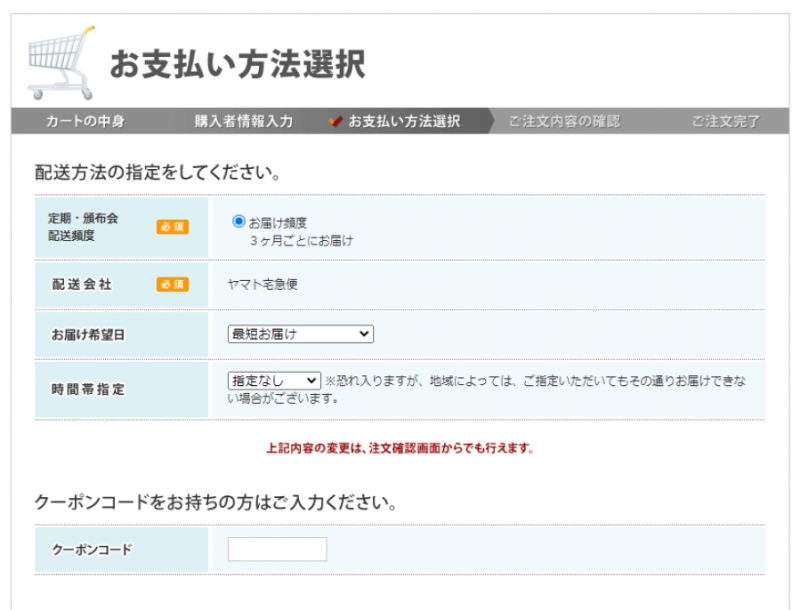The width and height of the screenshot is (800, 610).
Task: Jump to the ご注文内容の確認 step
Action: pos(563,121)
